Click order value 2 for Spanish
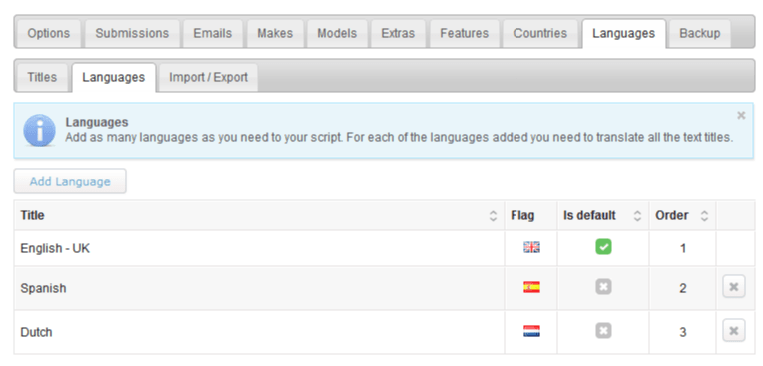The width and height of the screenshot is (763, 366). coord(683,289)
